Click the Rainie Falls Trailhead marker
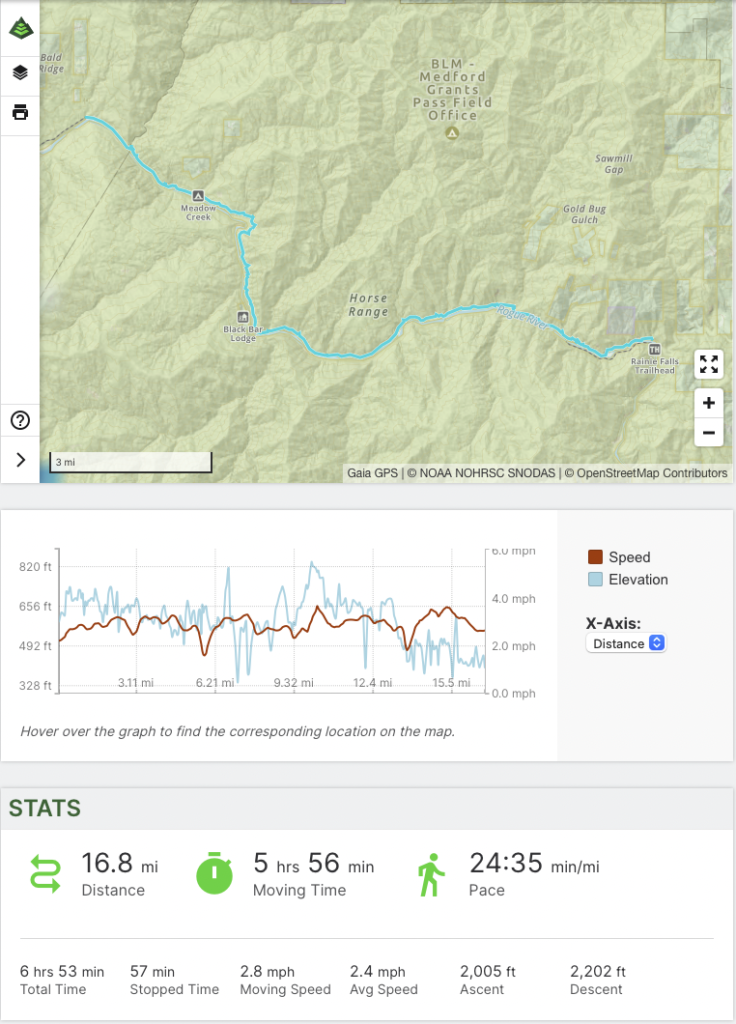The width and height of the screenshot is (736, 1024). tap(654, 350)
